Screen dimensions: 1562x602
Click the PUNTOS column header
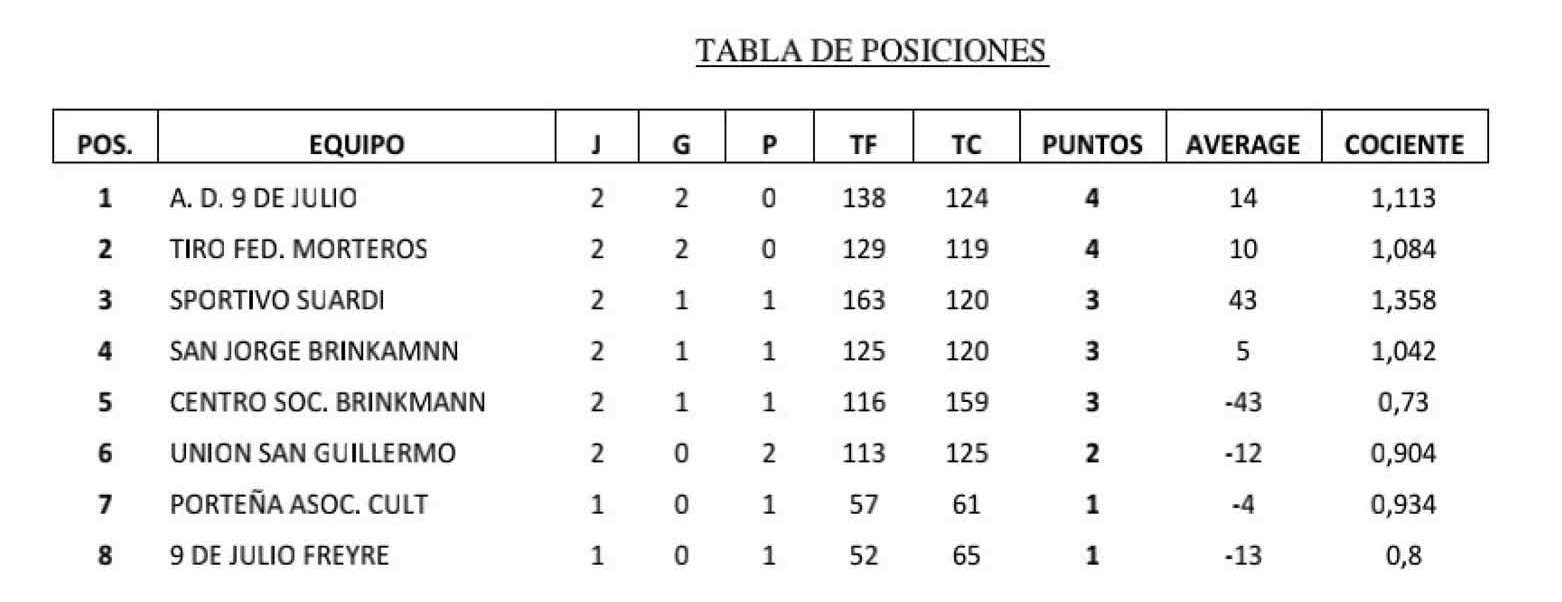click(1092, 145)
